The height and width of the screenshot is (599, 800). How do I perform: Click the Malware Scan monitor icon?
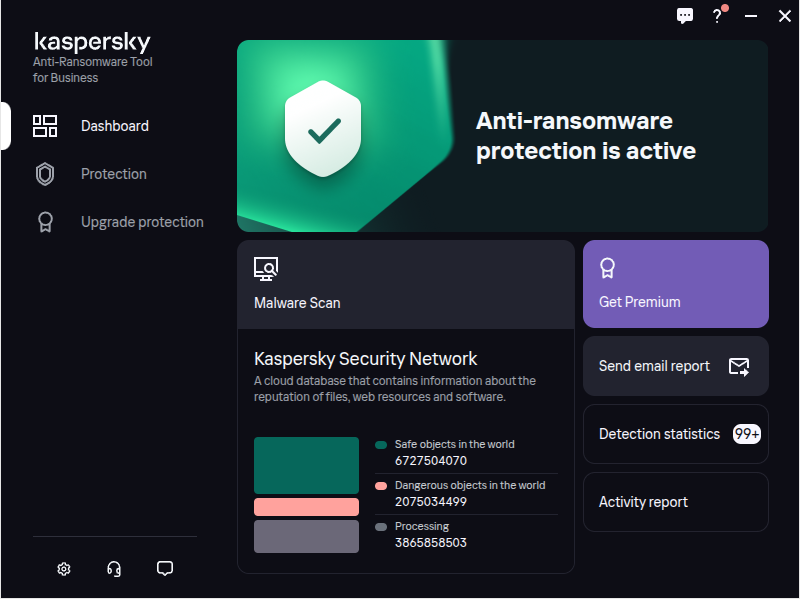tap(266, 269)
